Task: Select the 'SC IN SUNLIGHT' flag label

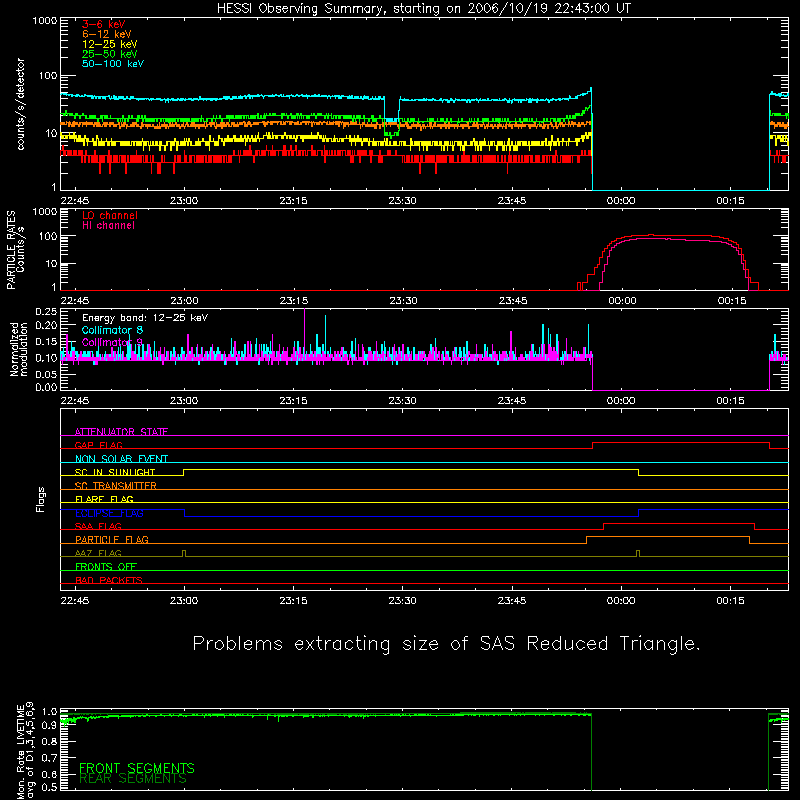Action: tap(115, 472)
